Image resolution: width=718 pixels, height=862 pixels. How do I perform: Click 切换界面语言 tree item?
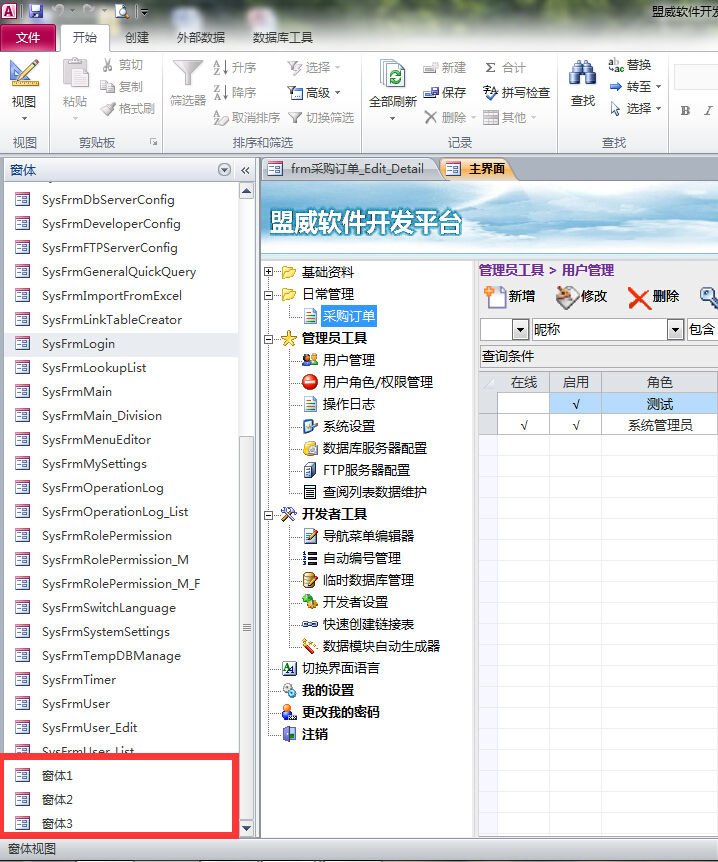340,668
